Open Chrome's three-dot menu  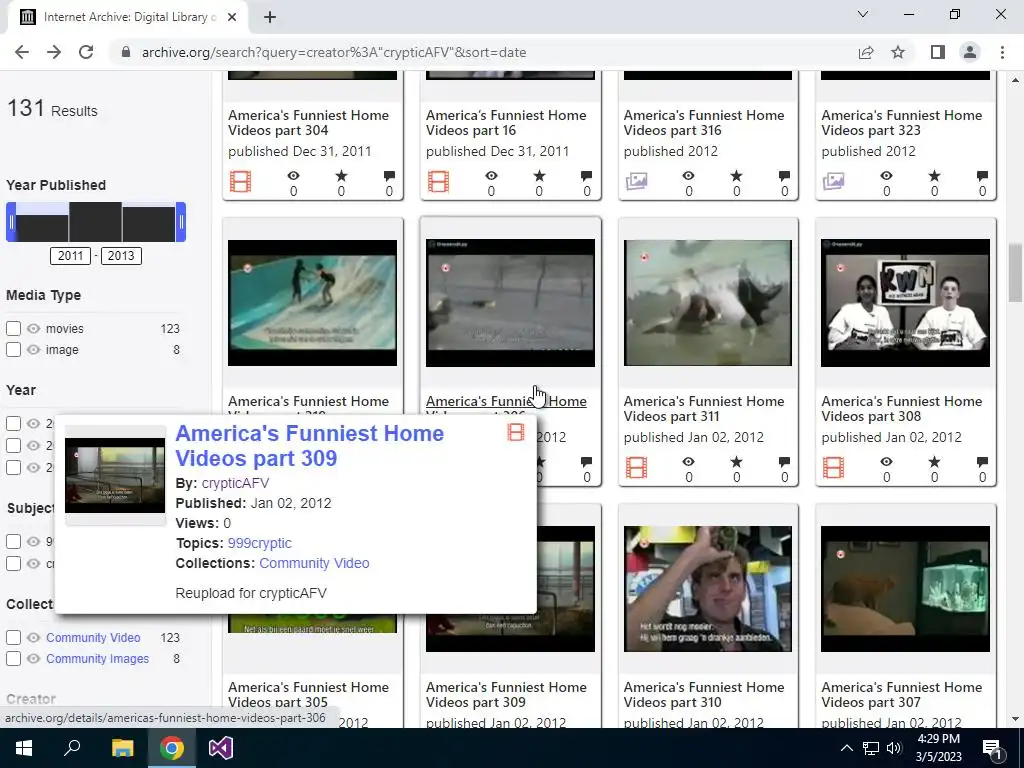(1002, 52)
